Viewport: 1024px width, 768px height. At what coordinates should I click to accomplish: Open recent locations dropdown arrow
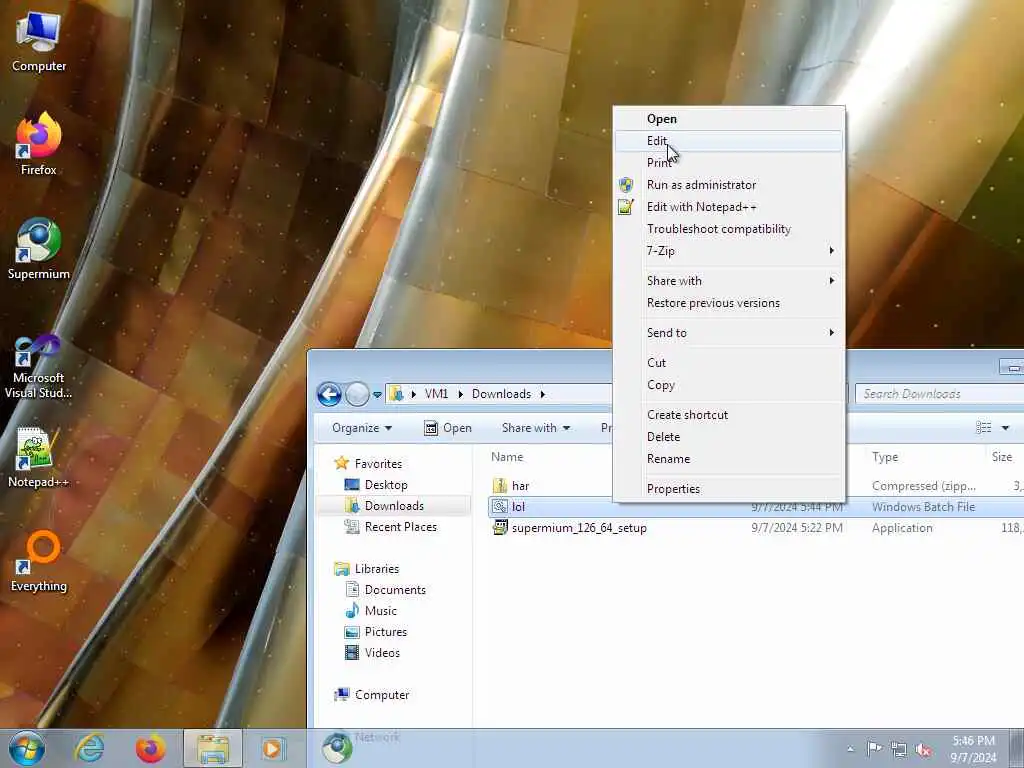click(x=377, y=394)
